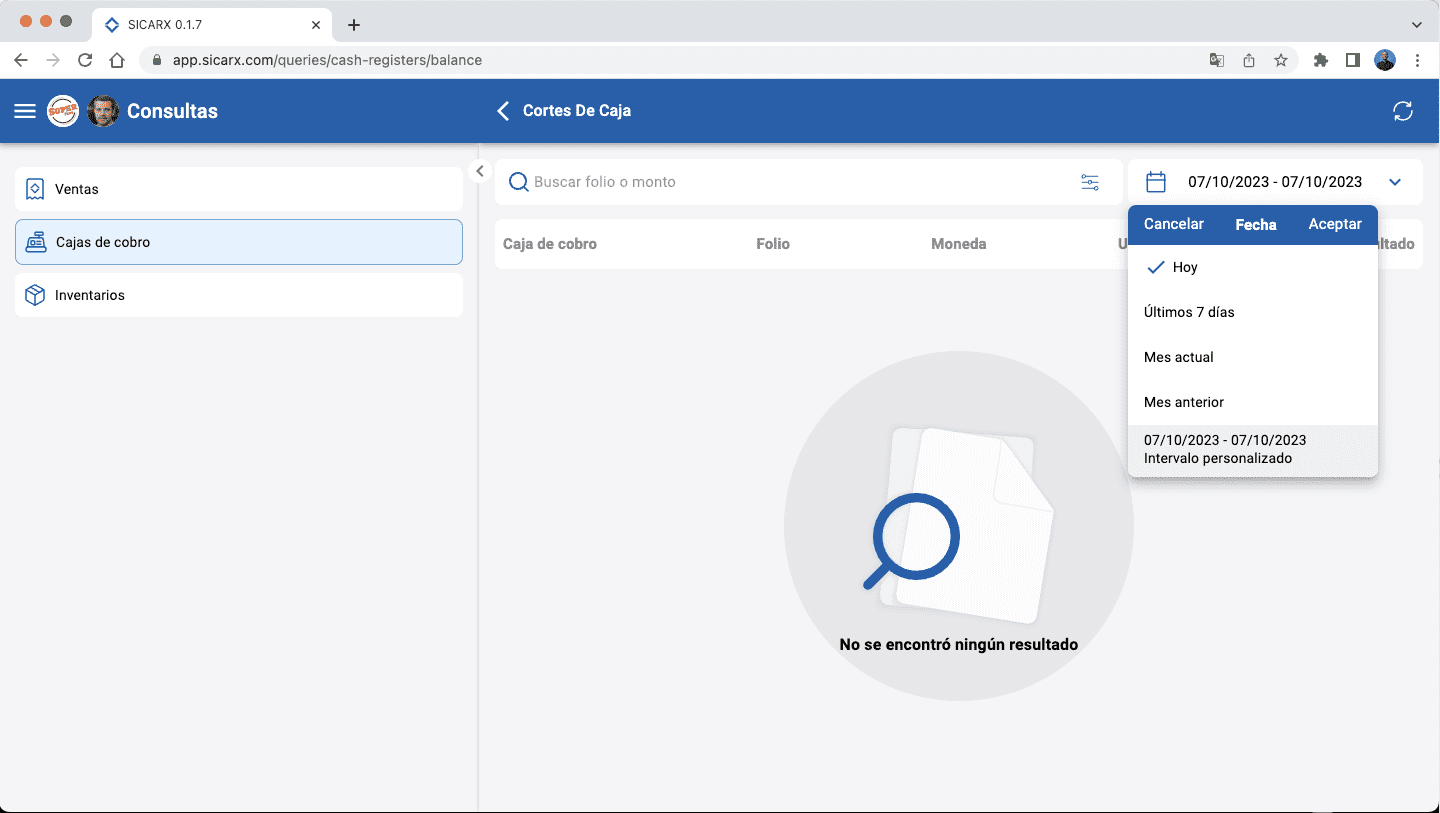Select the Hoy date option
1440x813 pixels.
(x=1185, y=267)
